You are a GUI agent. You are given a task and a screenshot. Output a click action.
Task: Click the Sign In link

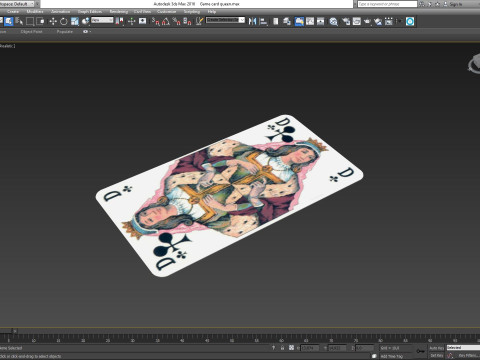coord(455,4)
